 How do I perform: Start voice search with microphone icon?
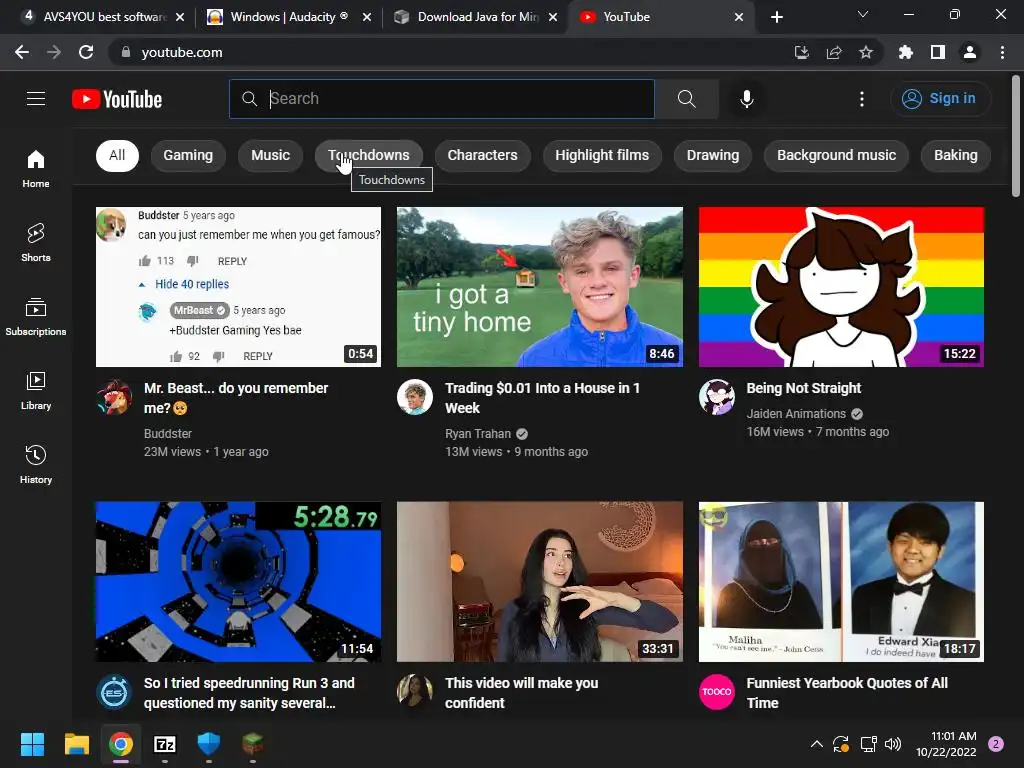tap(746, 99)
